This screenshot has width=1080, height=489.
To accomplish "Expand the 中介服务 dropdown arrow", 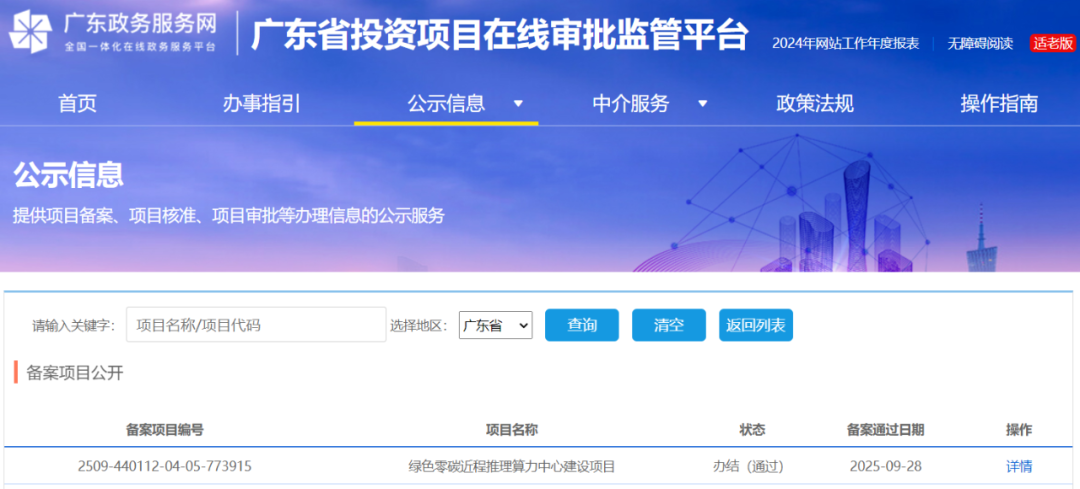I will tap(703, 104).
